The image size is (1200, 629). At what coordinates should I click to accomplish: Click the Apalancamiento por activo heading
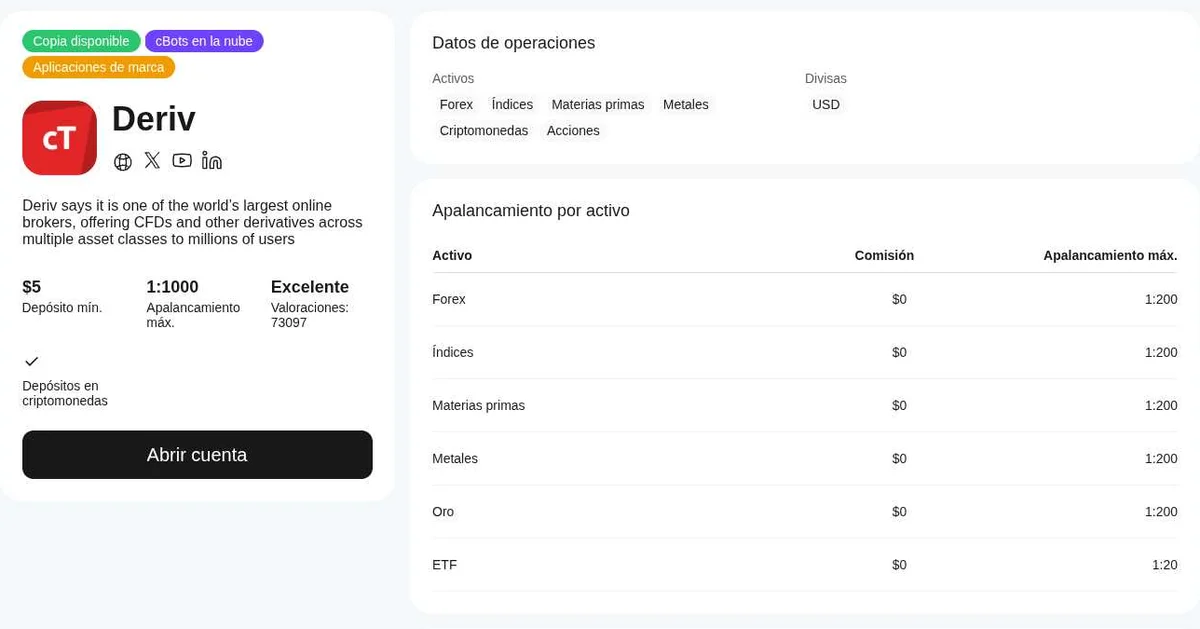click(531, 210)
